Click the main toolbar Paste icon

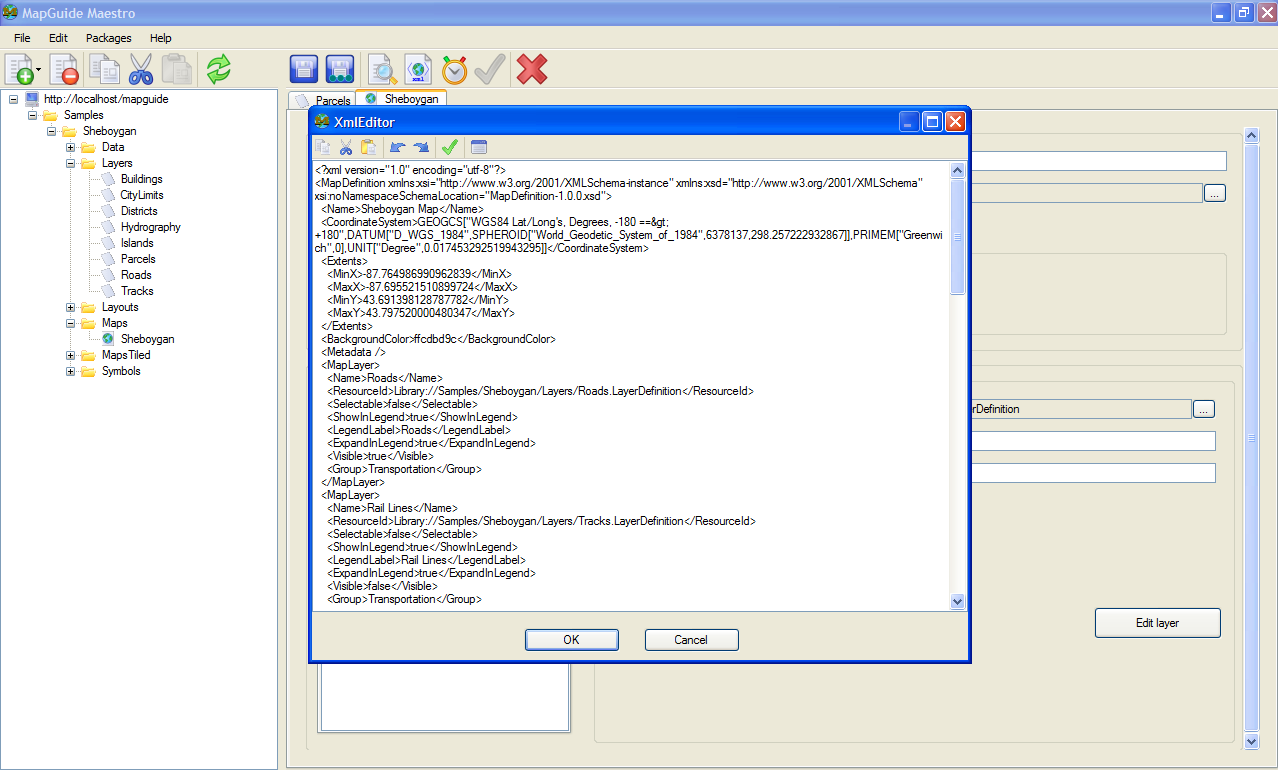point(177,69)
